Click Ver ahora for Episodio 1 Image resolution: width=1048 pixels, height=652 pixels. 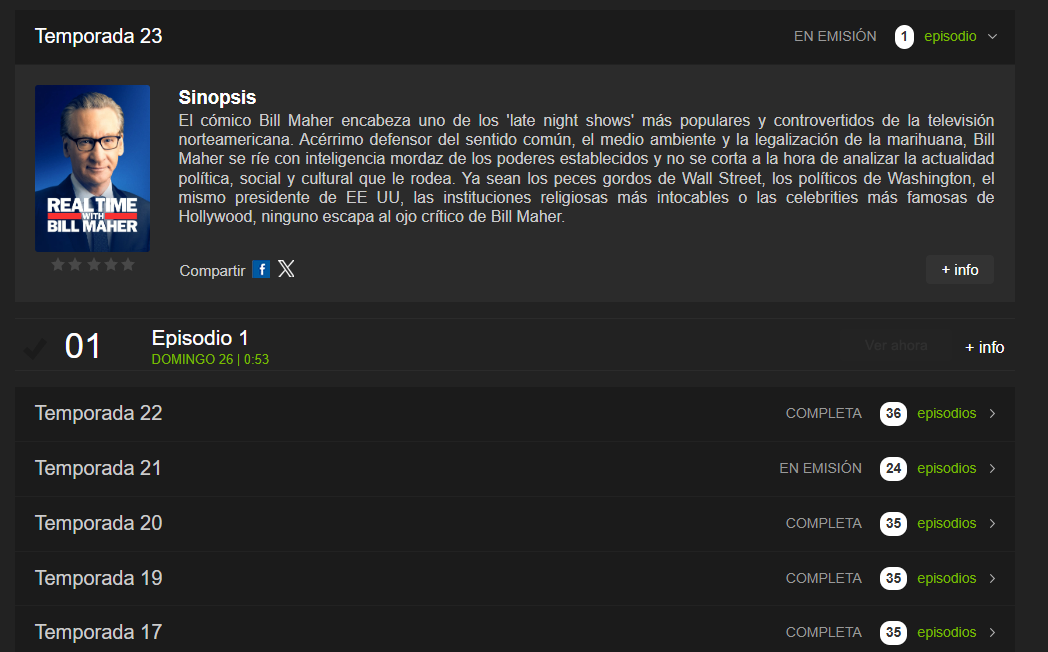[x=896, y=346]
